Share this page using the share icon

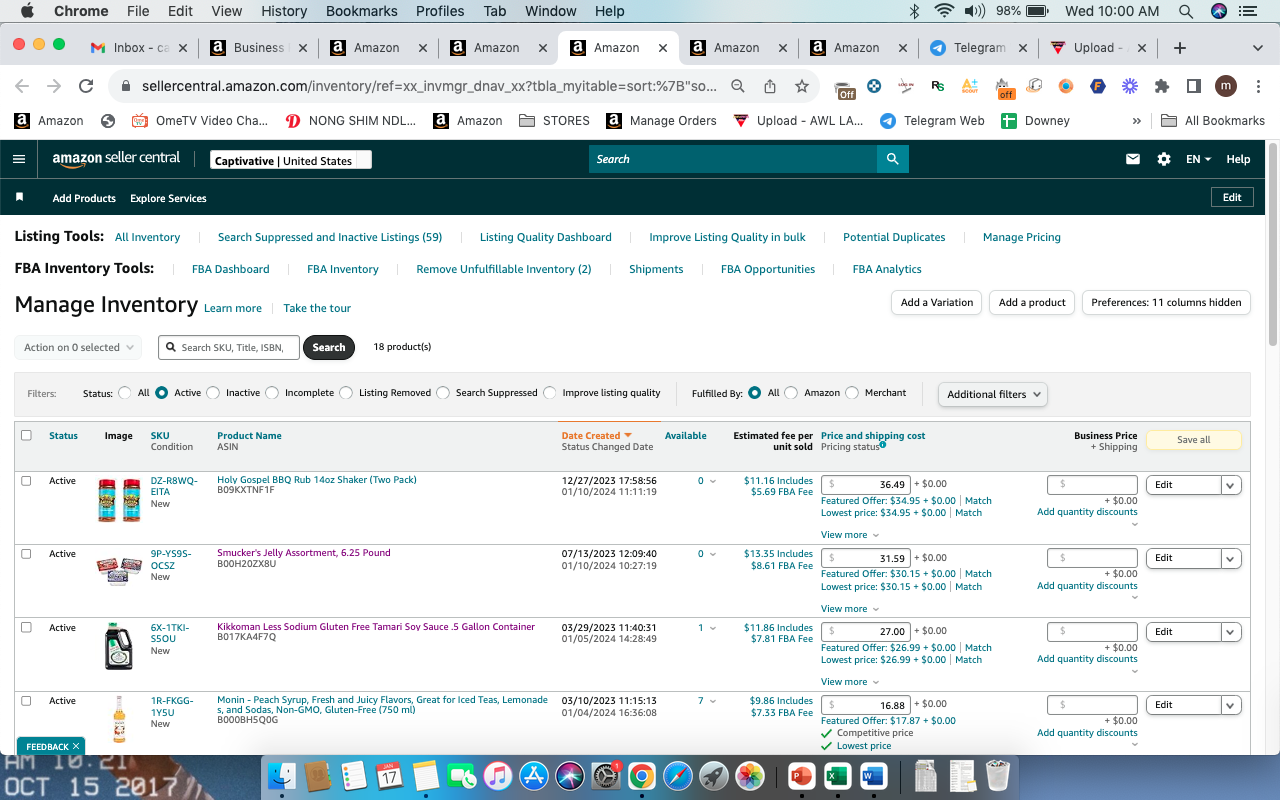(x=769, y=86)
